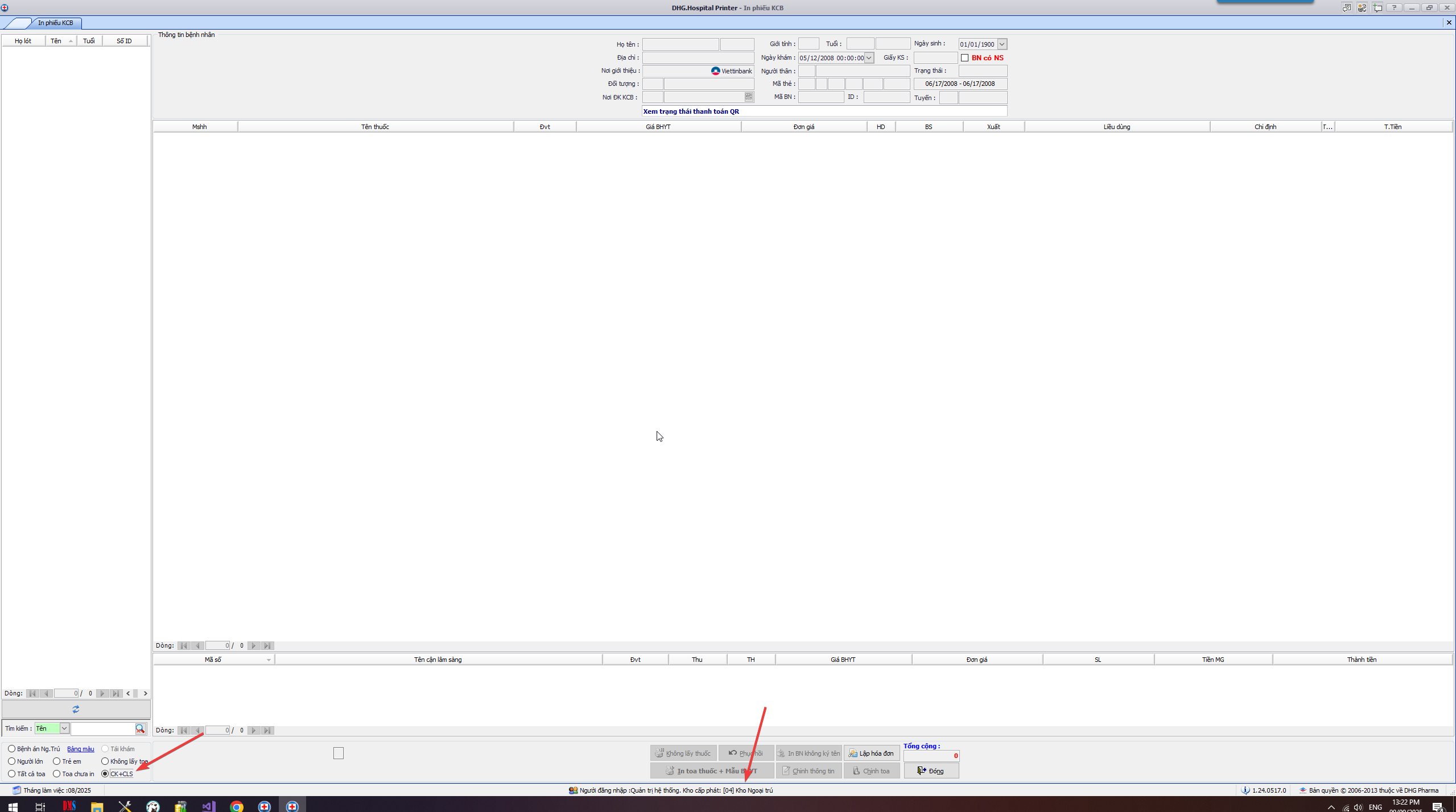
Task: Click the search magnifier icon
Action: tap(140, 728)
